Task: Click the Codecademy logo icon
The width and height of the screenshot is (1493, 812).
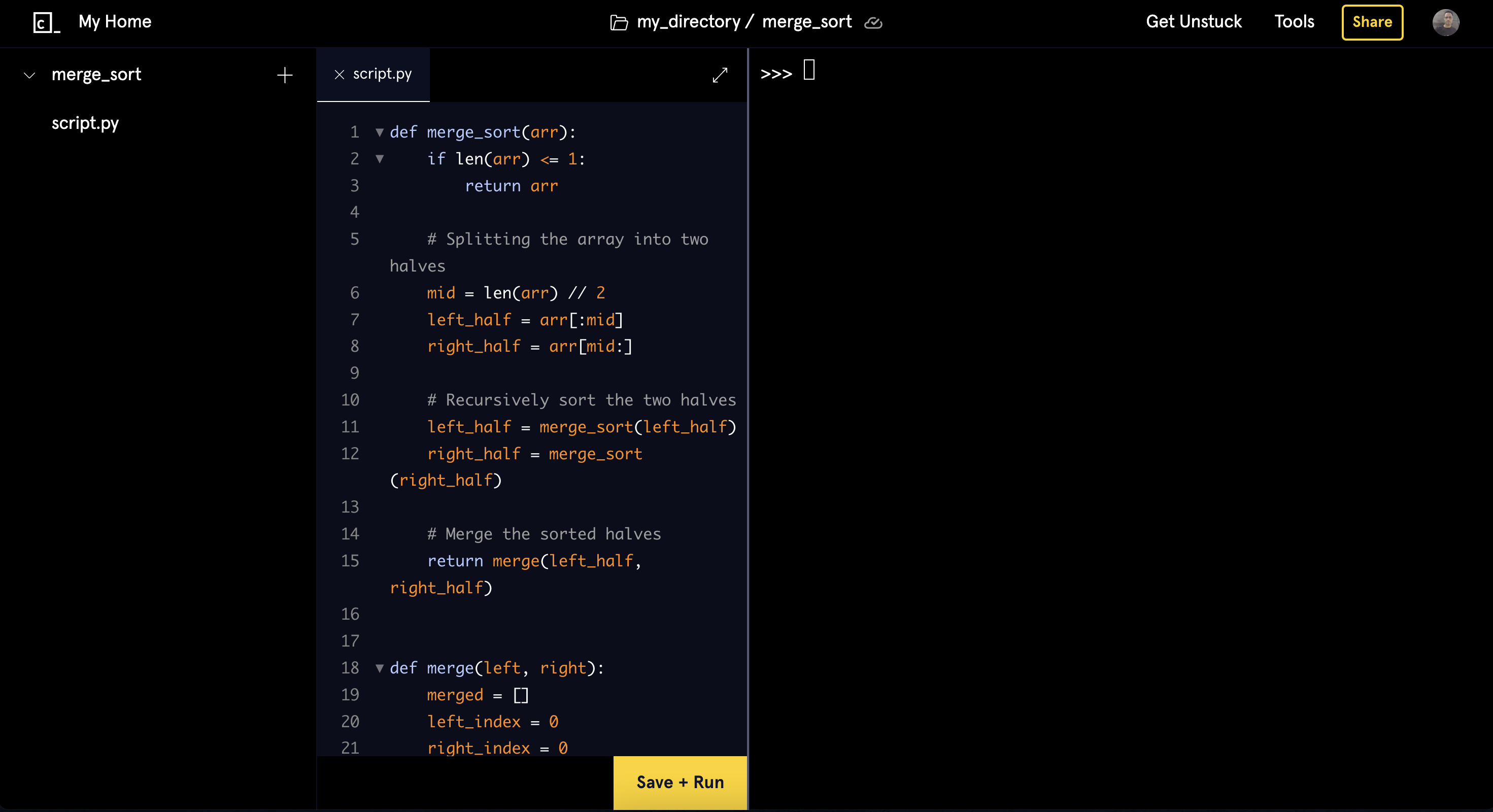Action: click(x=46, y=23)
